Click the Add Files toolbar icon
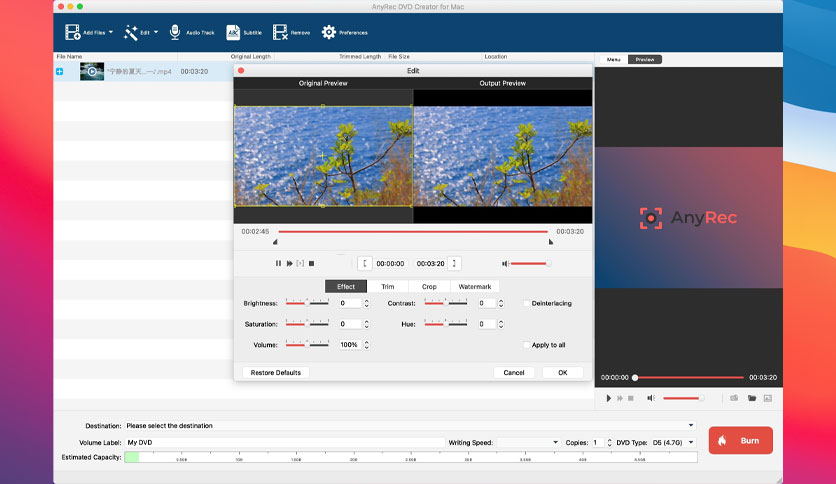The height and width of the screenshot is (484, 836). click(x=73, y=33)
